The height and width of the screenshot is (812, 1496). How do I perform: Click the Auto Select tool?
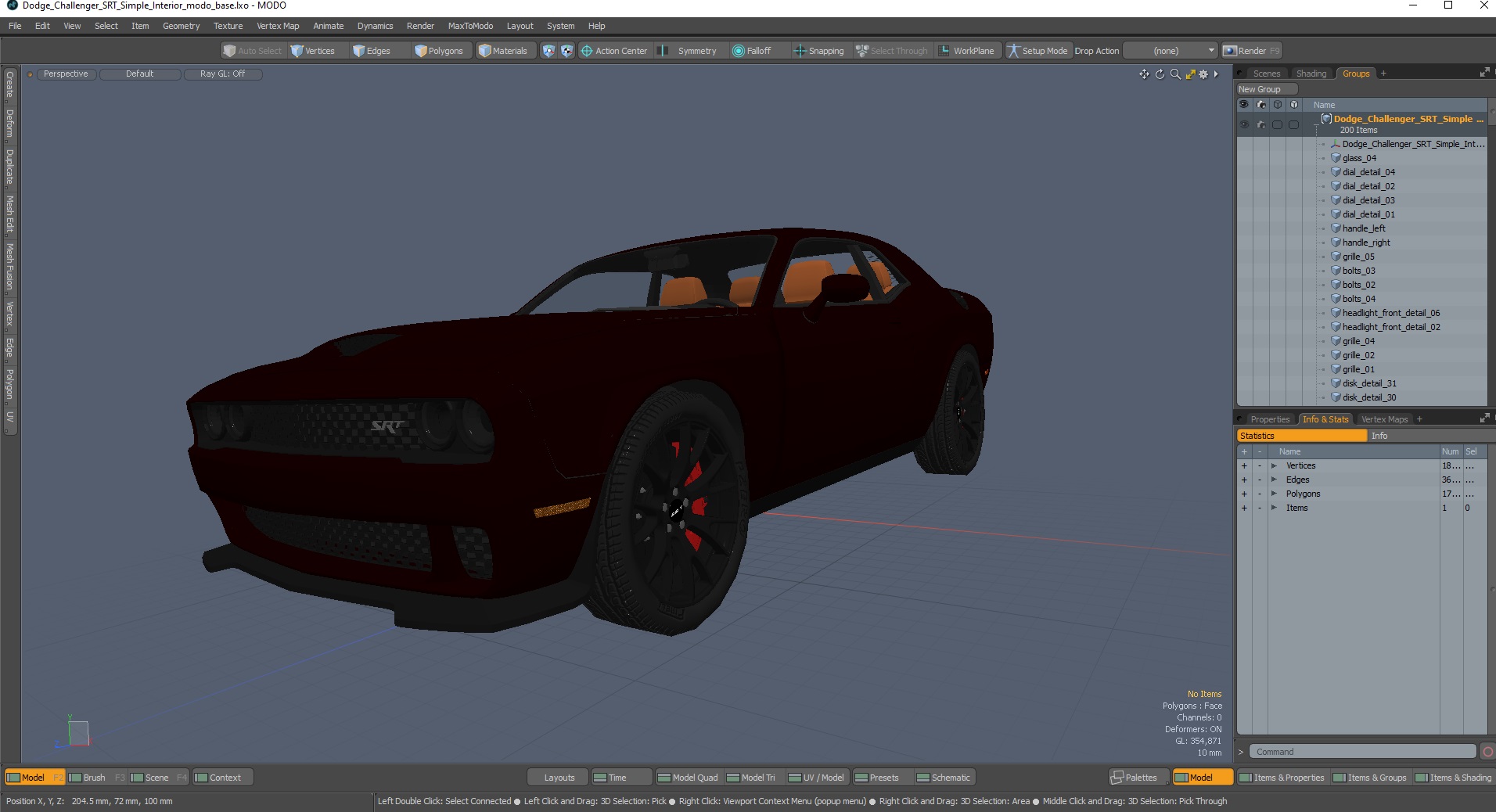[252, 51]
